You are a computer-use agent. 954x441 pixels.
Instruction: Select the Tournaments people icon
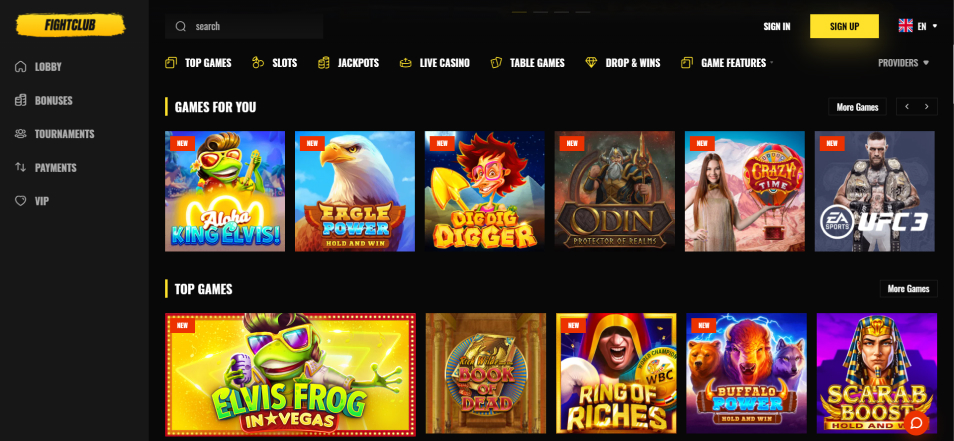[x=21, y=134]
